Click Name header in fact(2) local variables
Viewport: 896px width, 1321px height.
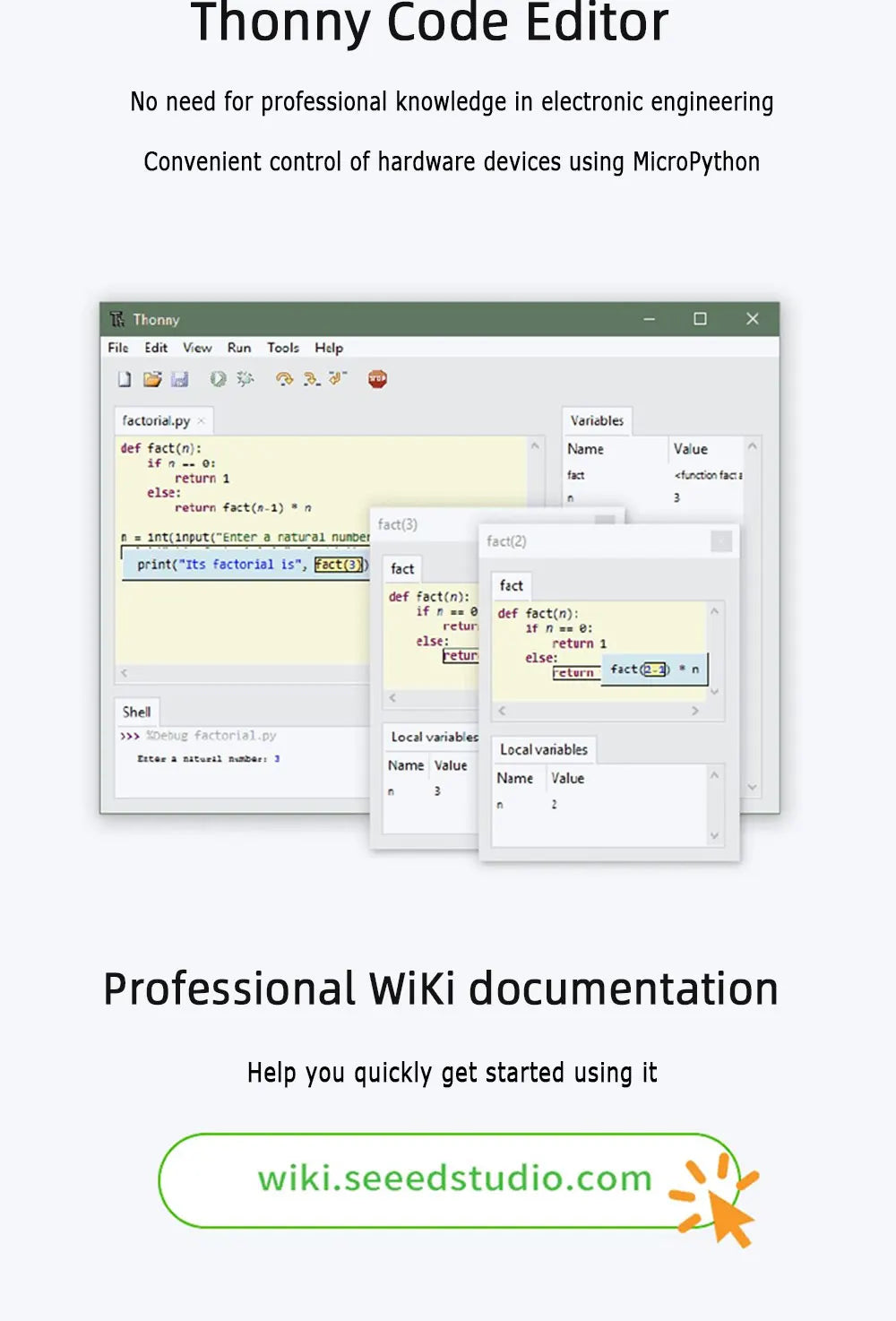click(515, 778)
